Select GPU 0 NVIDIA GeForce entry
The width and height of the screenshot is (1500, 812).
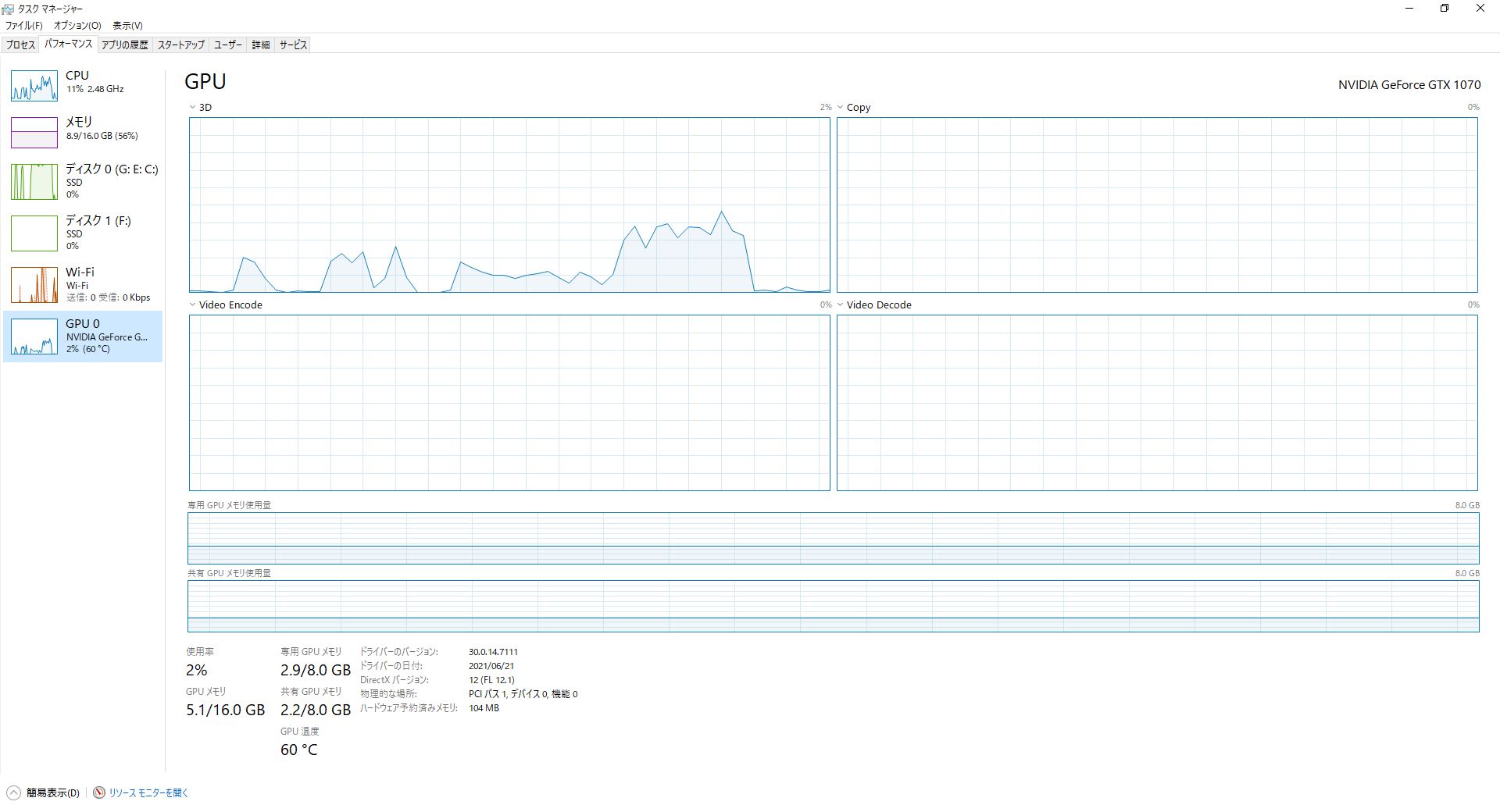pos(83,336)
